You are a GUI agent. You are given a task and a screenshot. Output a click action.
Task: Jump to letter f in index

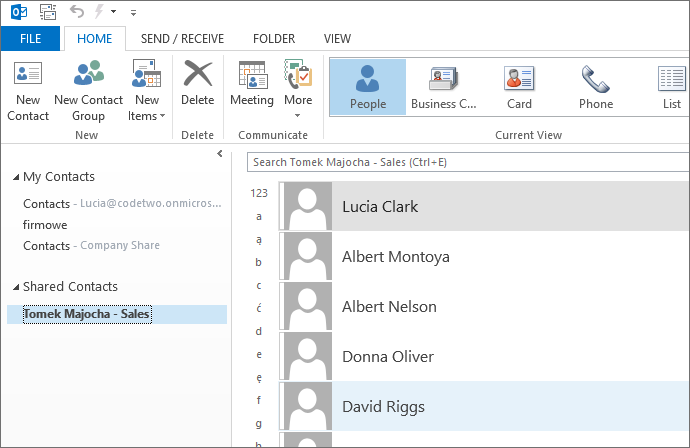coord(259,400)
